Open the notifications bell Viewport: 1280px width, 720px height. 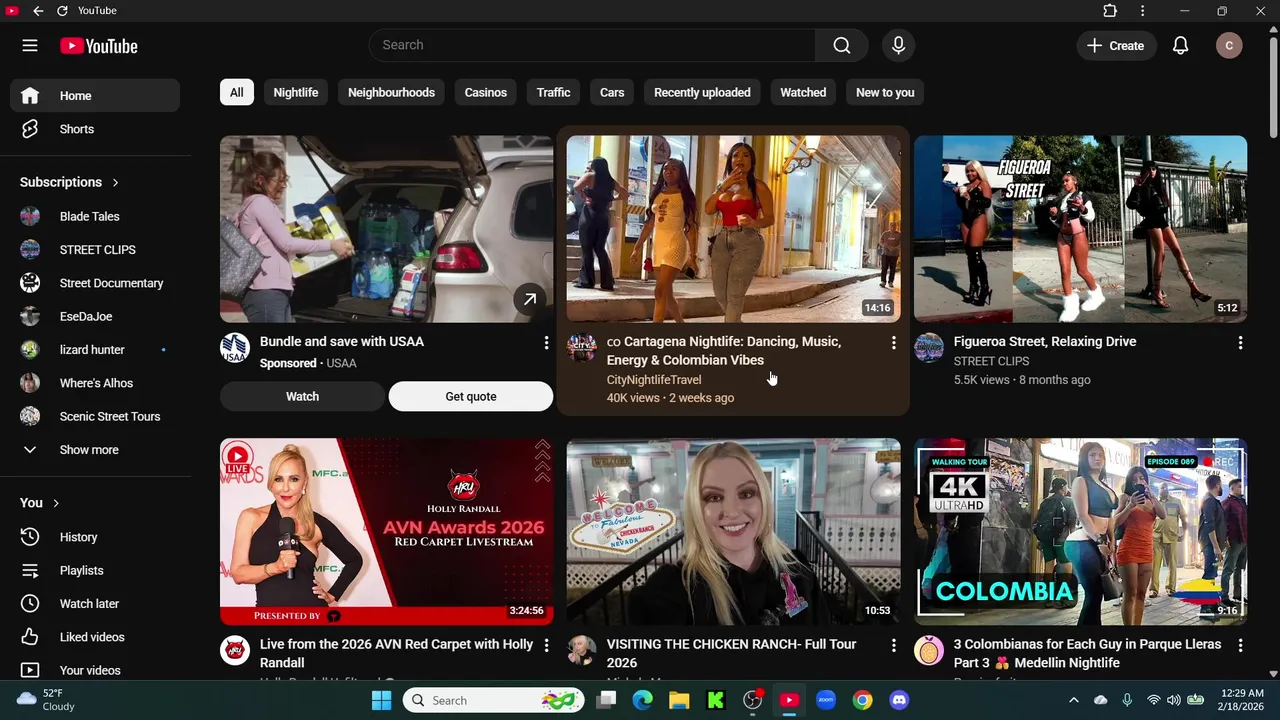click(x=1180, y=46)
